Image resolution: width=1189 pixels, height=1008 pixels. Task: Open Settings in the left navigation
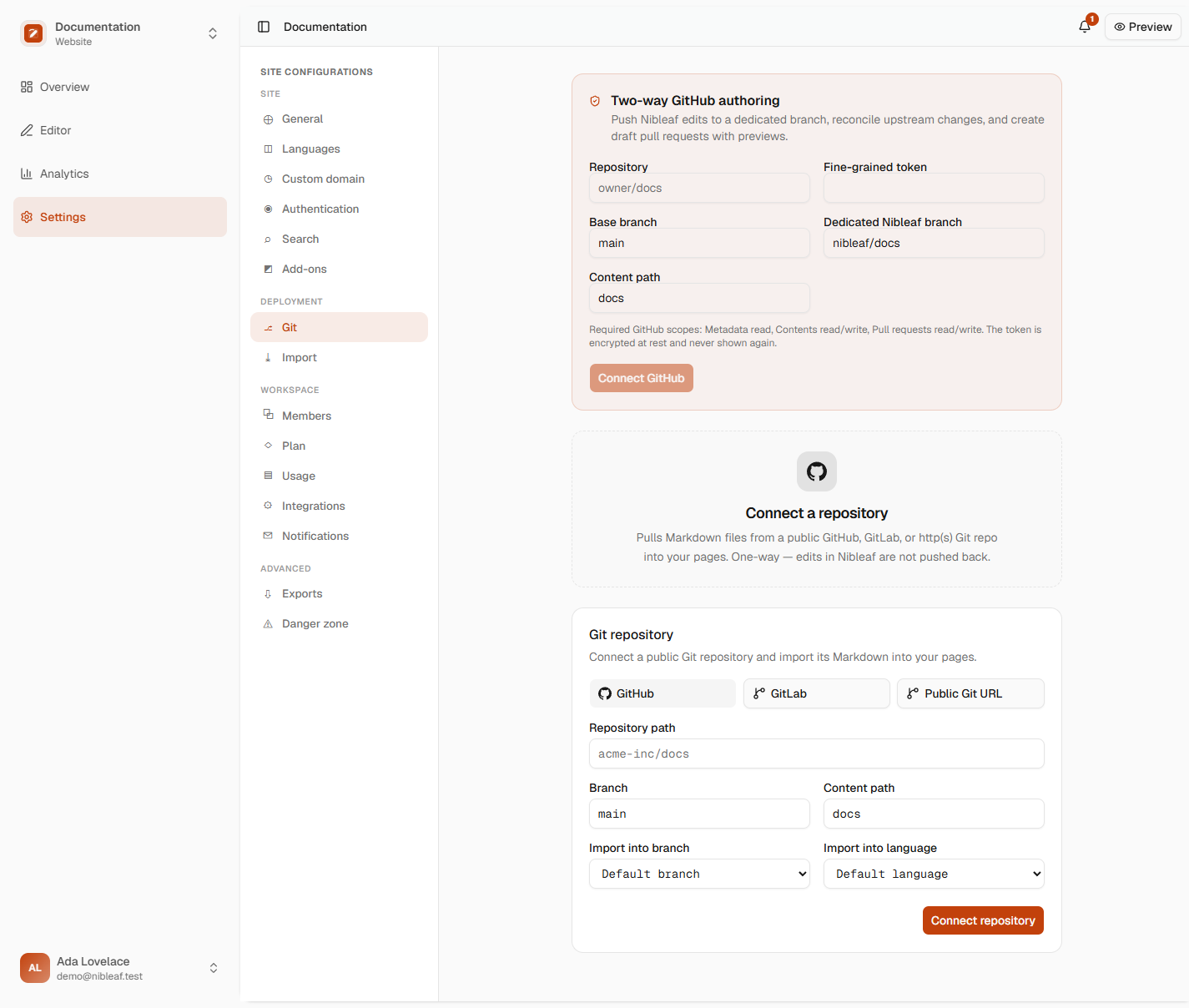pyautogui.click(x=120, y=217)
